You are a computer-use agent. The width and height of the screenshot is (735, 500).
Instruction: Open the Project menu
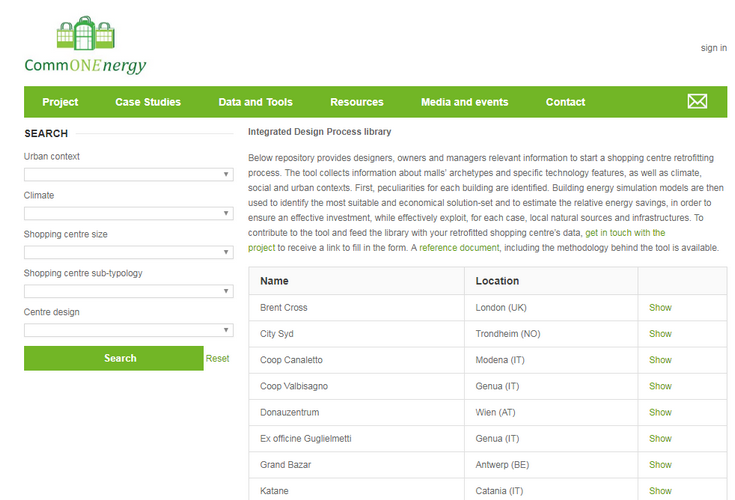[x=60, y=102]
